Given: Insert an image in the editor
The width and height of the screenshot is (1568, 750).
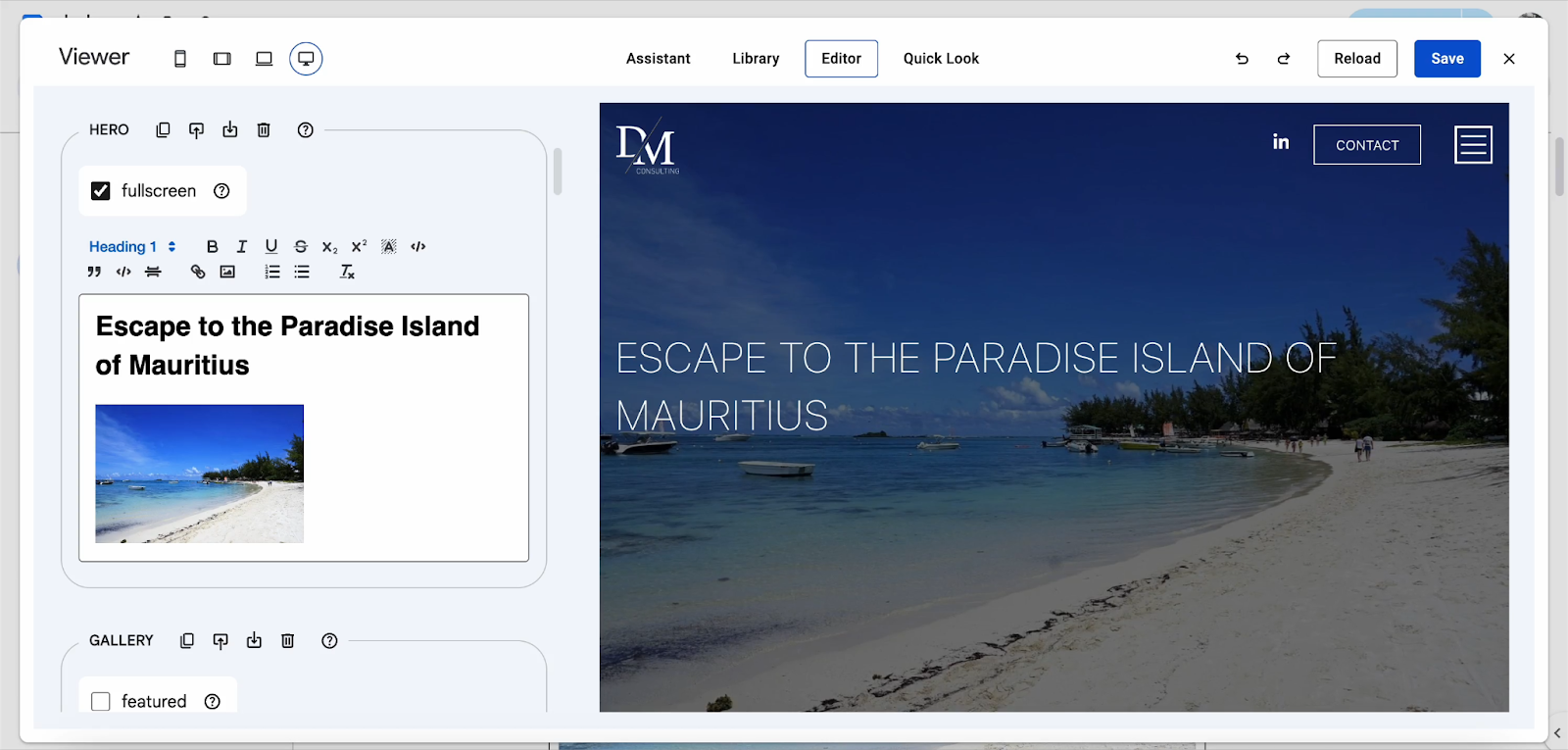Looking at the screenshot, I should tap(227, 272).
